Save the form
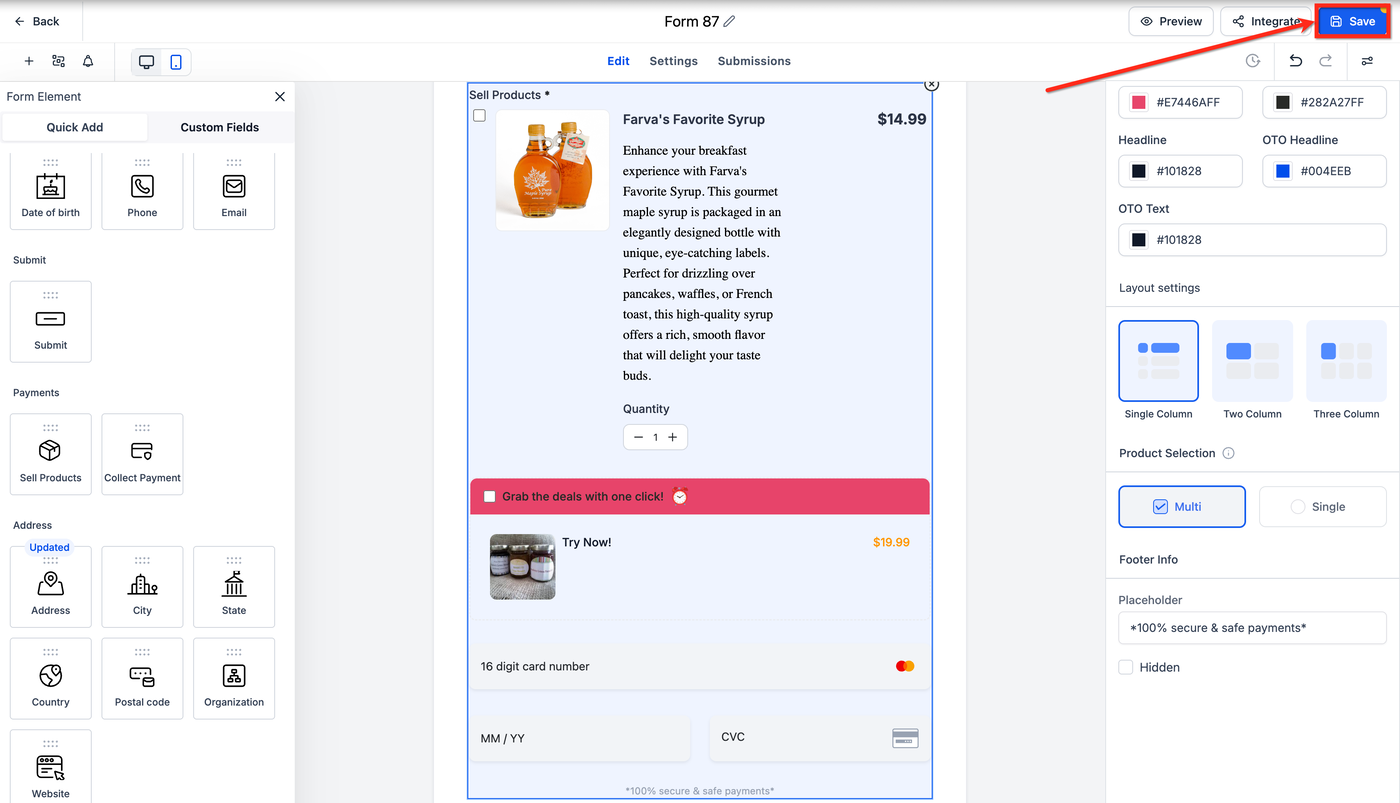This screenshot has height=803, width=1400. coord(1352,21)
